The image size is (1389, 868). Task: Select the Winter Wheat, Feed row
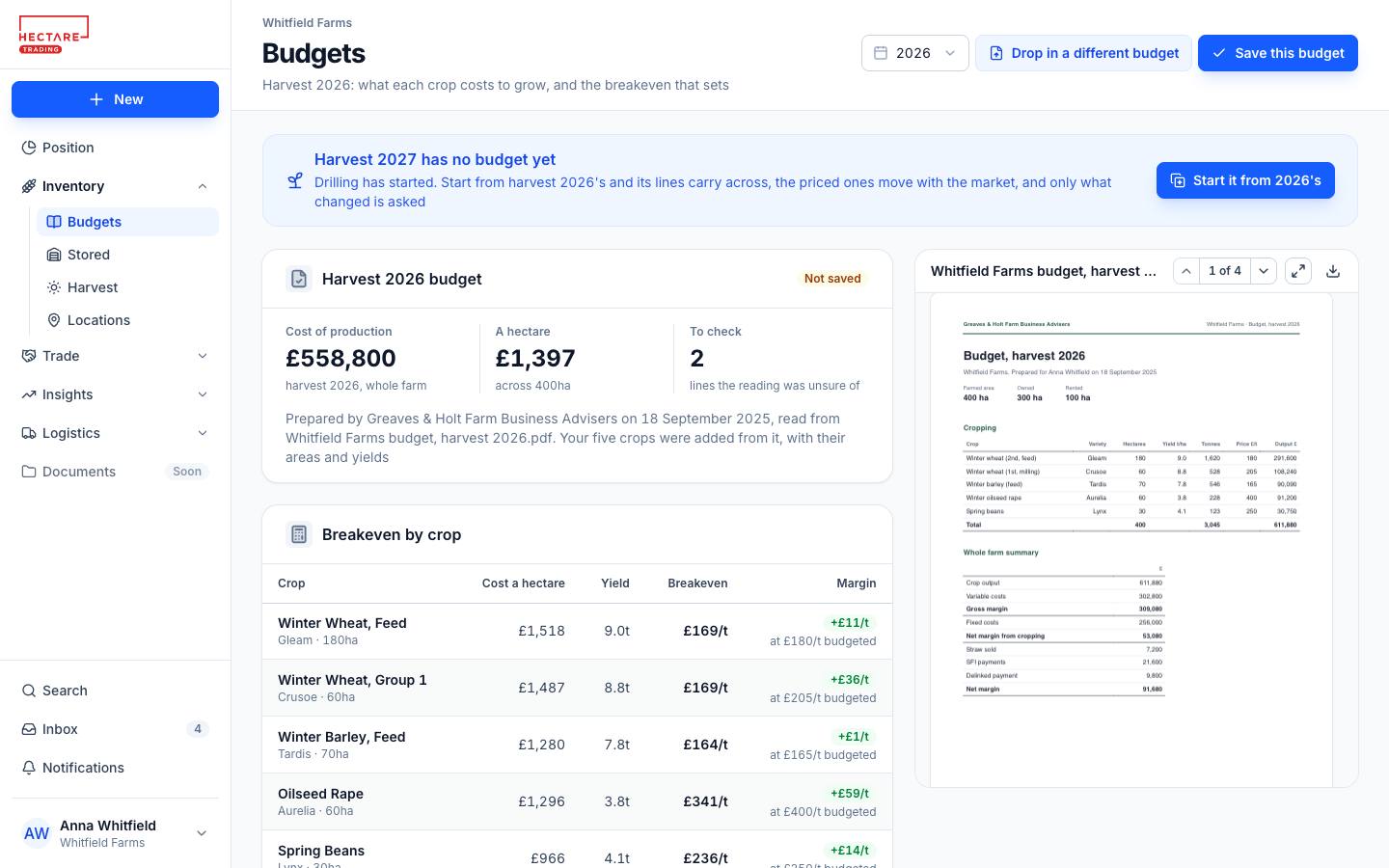tap(577, 631)
